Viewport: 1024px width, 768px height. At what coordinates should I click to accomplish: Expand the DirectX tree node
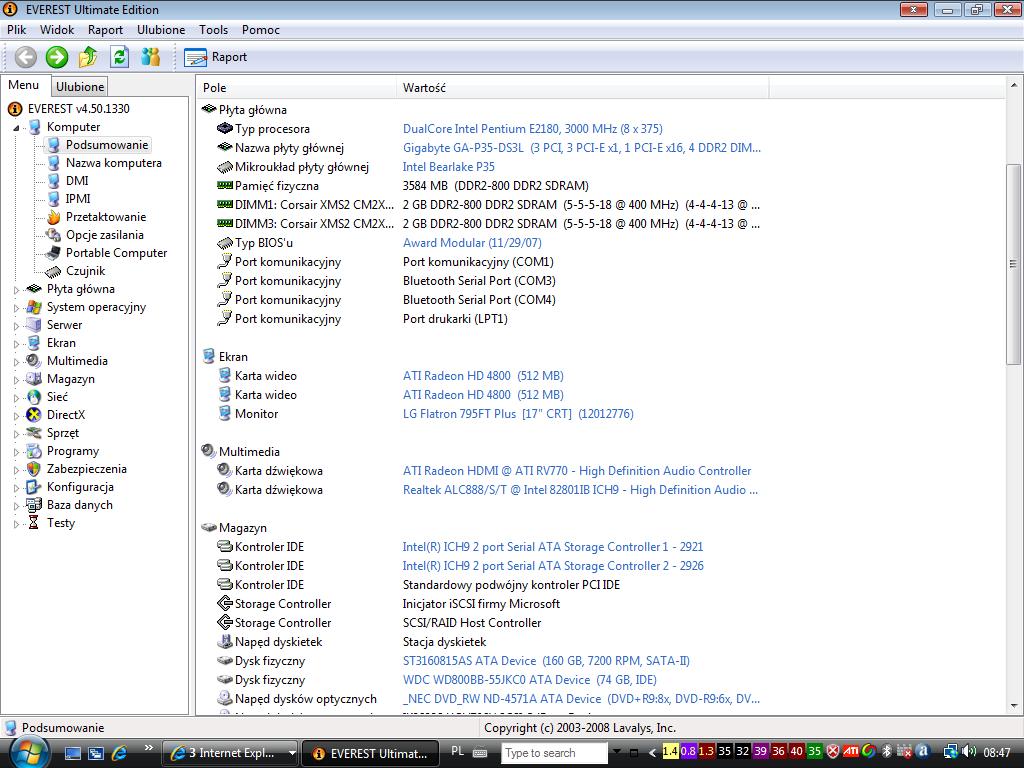[x=17, y=416]
